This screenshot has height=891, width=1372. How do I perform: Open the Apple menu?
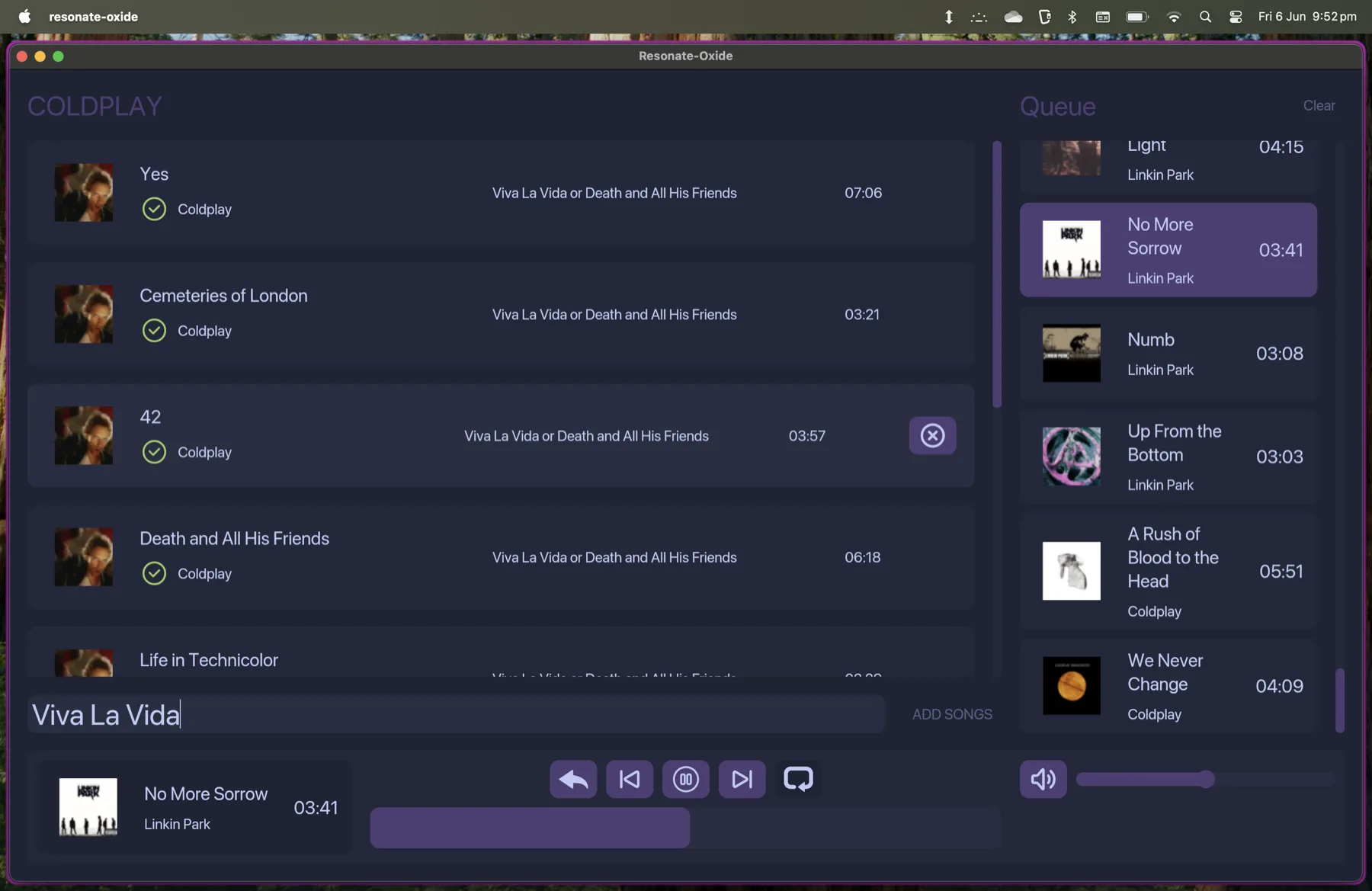click(x=24, y=17)
